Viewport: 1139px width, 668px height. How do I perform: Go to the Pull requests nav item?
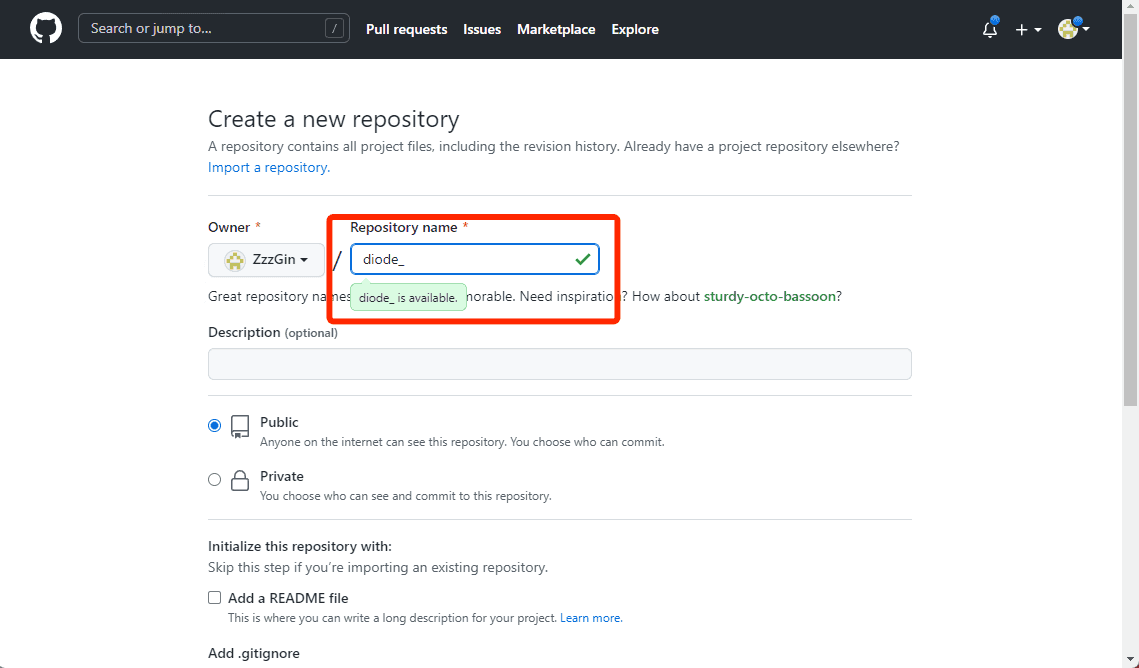tap(407, 29)
